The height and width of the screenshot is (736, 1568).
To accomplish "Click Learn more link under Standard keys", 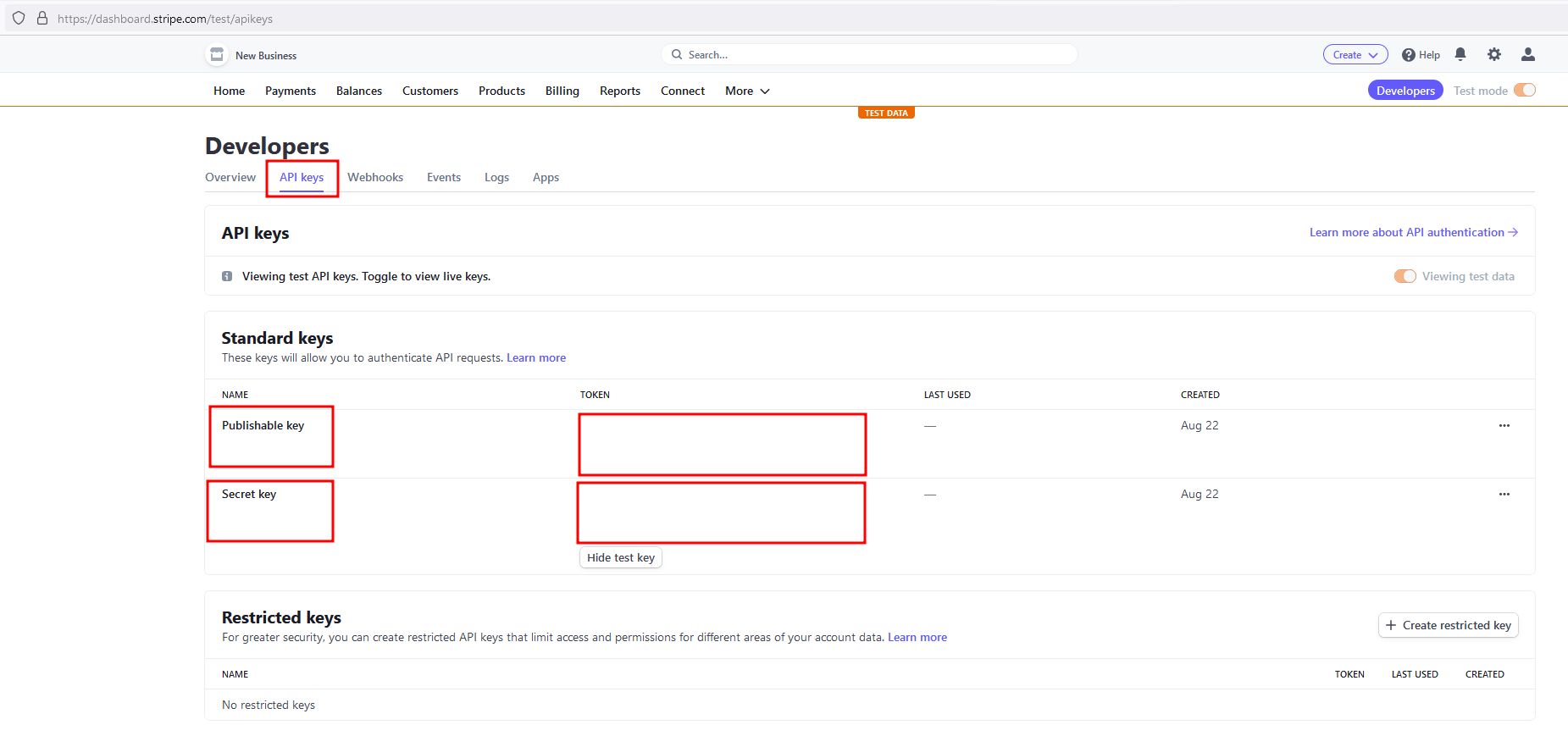I will (536, 357).
